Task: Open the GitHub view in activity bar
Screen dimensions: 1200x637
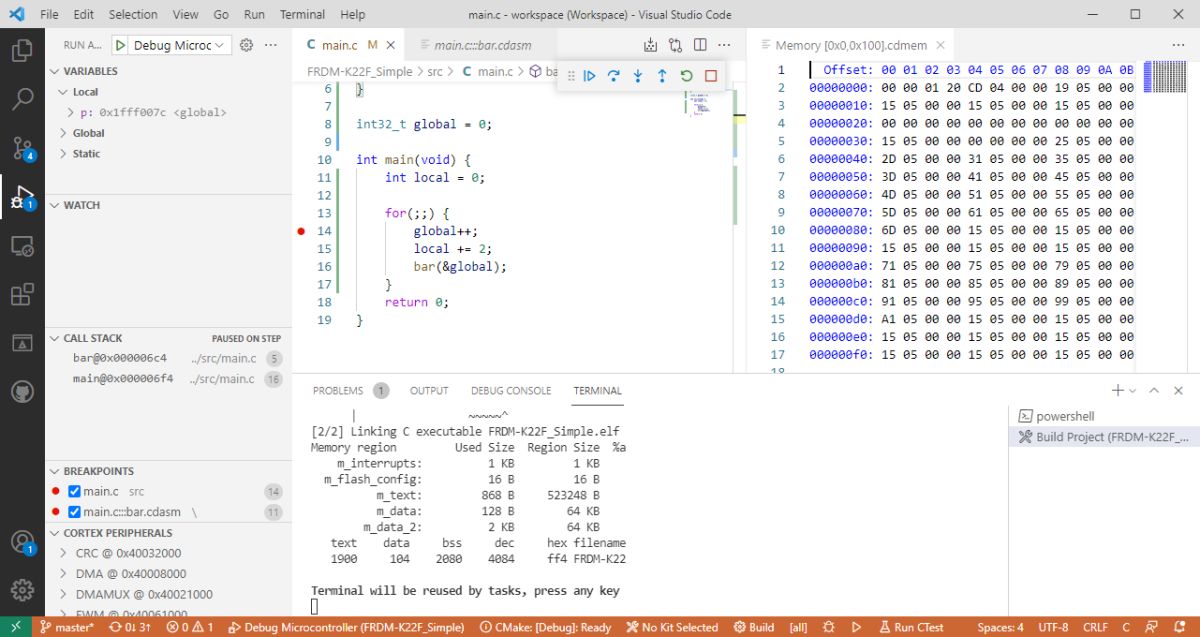Action: [x=22, y=392]
